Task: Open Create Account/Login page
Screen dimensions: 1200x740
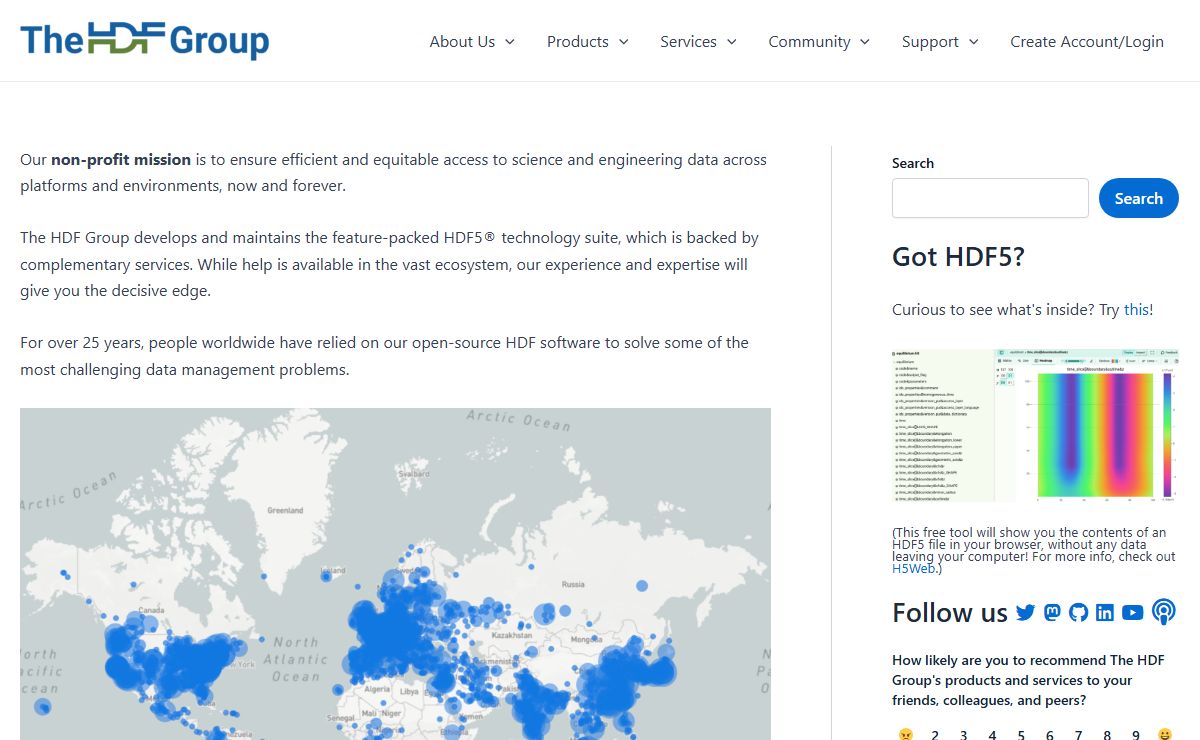Action: point(1087,42)
